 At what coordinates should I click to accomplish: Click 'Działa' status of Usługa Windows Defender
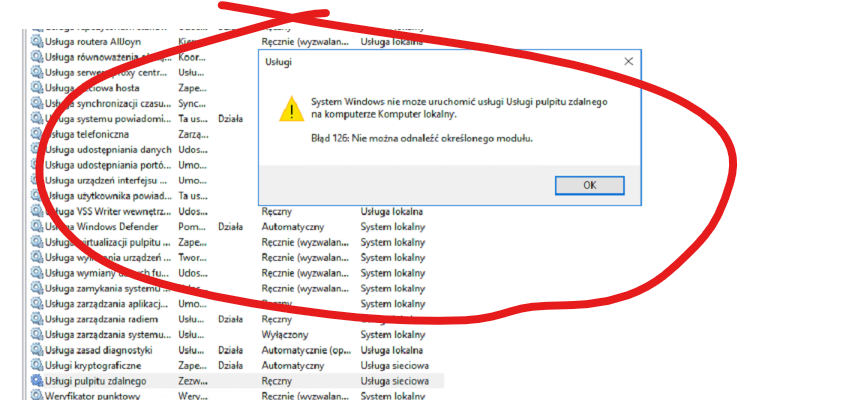coord(231,227)
